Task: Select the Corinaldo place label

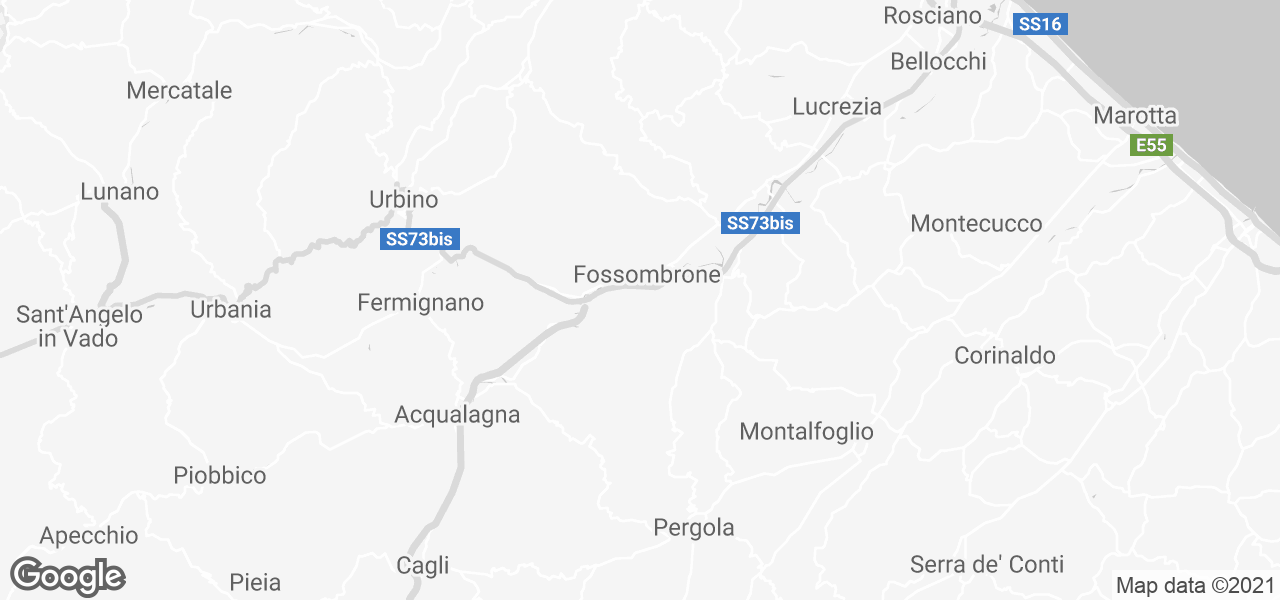Action: point(1005,356)
